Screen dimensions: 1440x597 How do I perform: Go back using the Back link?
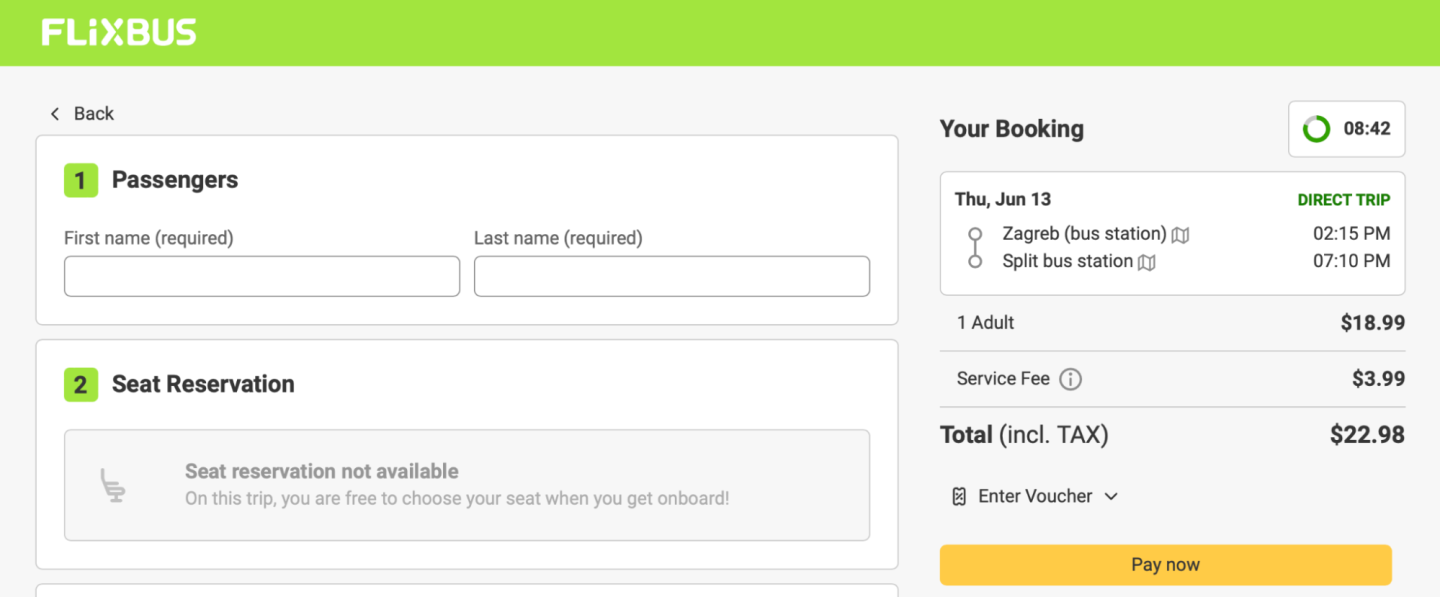click(x=83, y=114)
